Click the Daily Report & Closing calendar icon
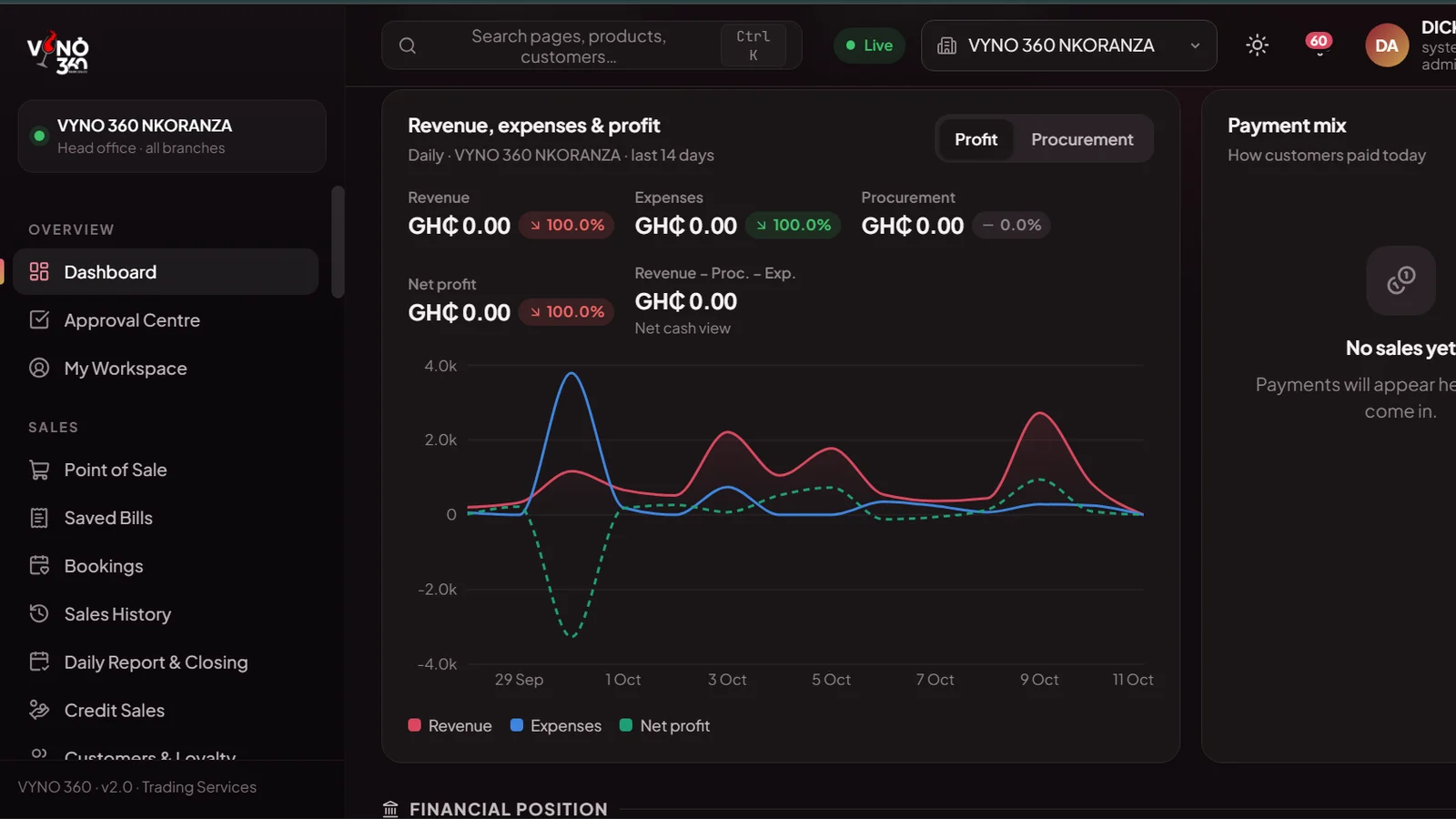The width and height of the screenshot is (1456, 819). 39,662
